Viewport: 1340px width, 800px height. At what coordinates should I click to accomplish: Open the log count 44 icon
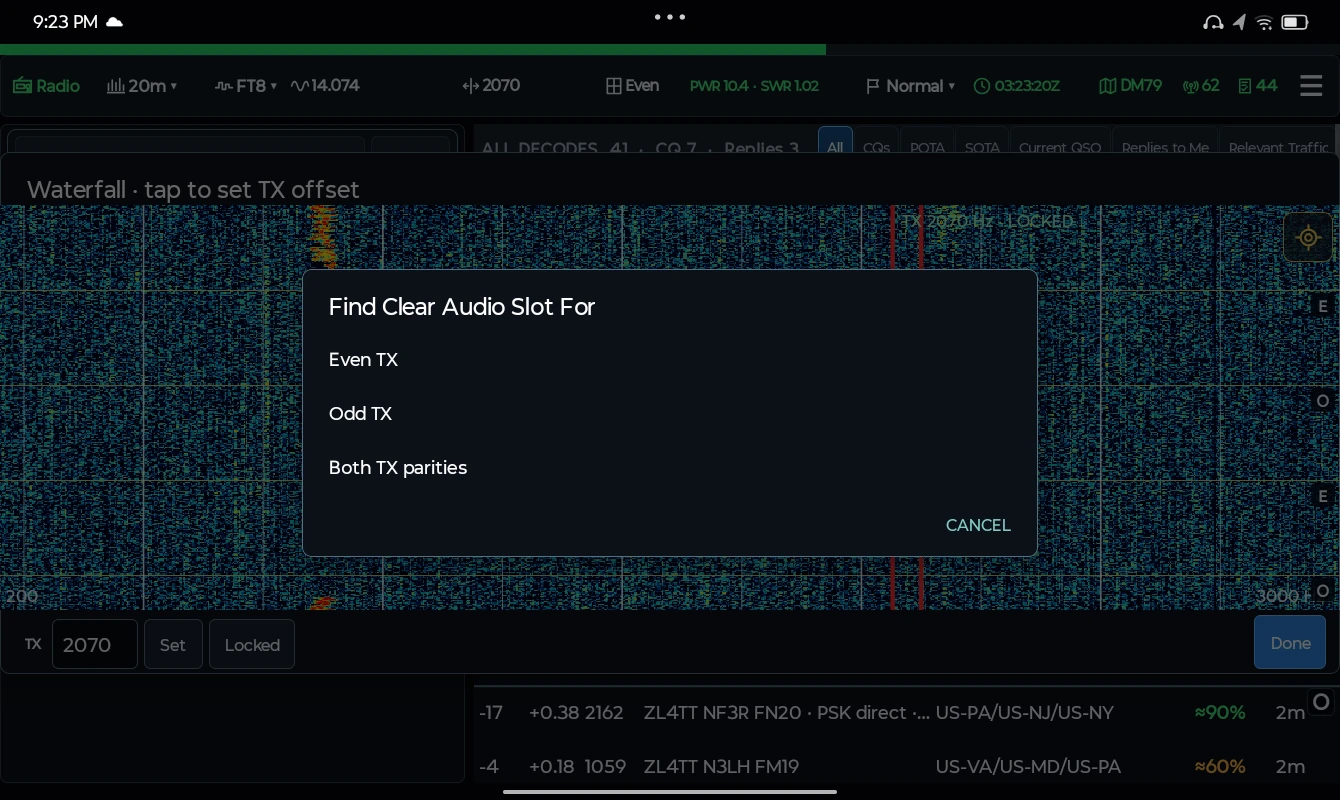tap(1258, 86)
